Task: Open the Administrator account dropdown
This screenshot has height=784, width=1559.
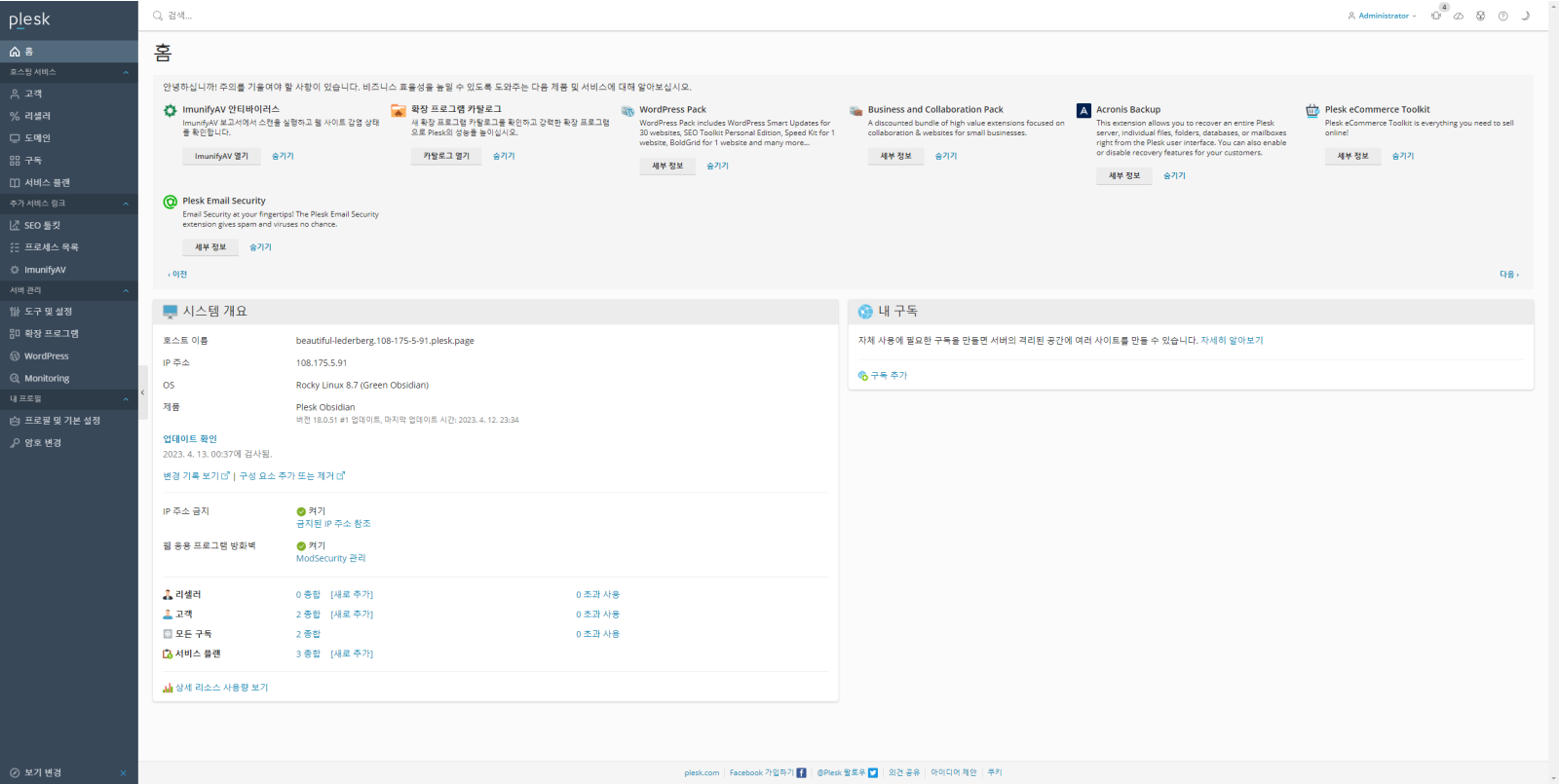Action: [x=1382, y=16]
